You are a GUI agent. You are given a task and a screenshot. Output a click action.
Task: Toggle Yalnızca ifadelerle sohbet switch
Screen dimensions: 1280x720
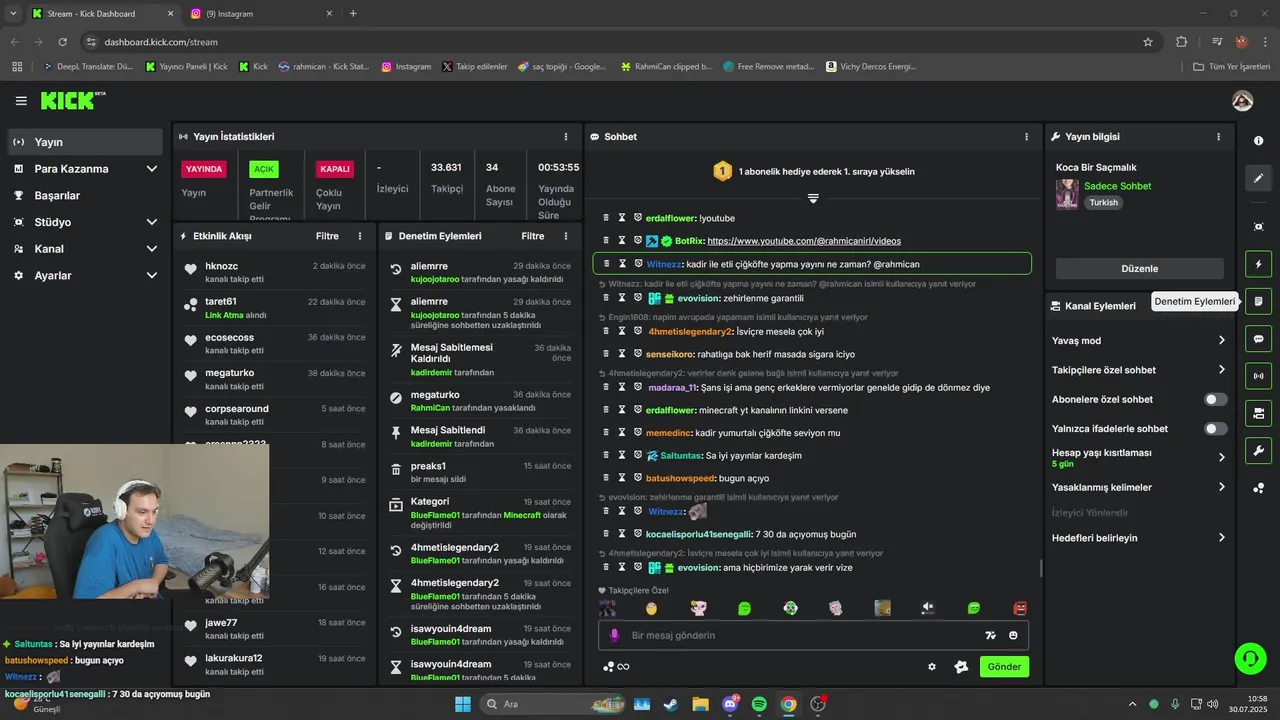(x=1215, y=428)
